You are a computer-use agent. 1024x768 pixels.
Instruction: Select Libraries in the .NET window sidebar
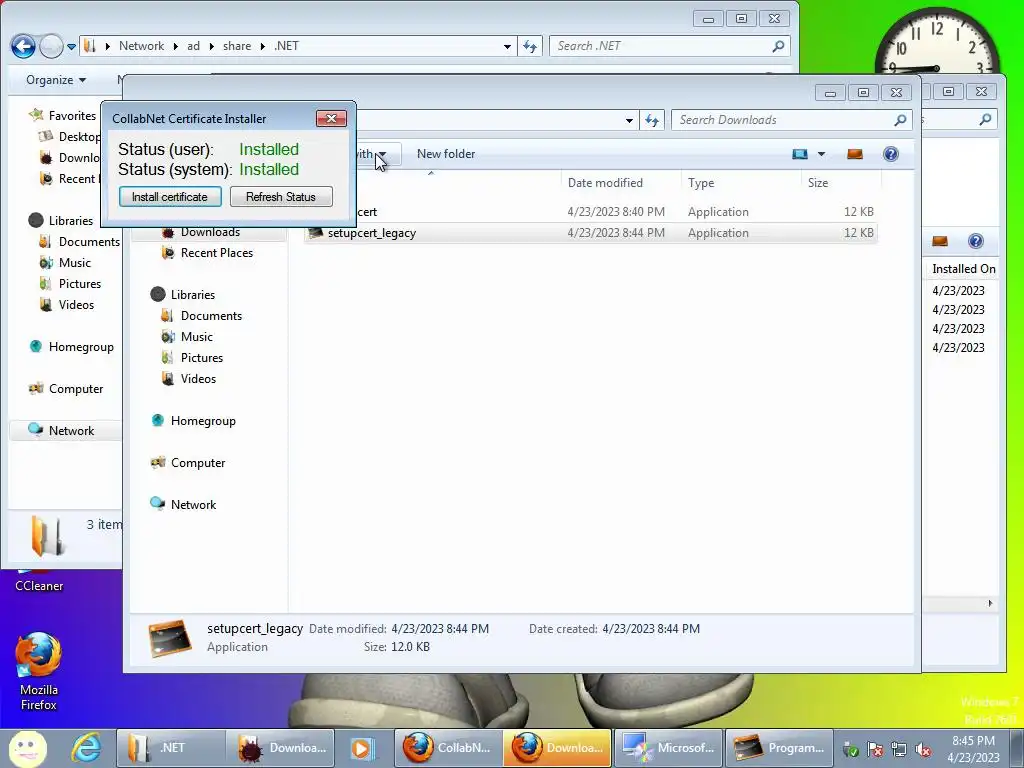click(71, 221)
